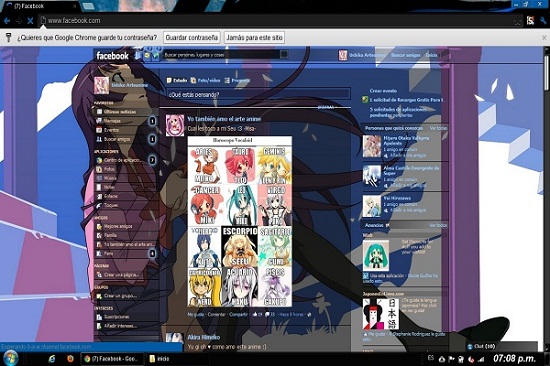The image size is (550, 366).
Task: Open the Miku doll ad image
Action: point(376,255)
